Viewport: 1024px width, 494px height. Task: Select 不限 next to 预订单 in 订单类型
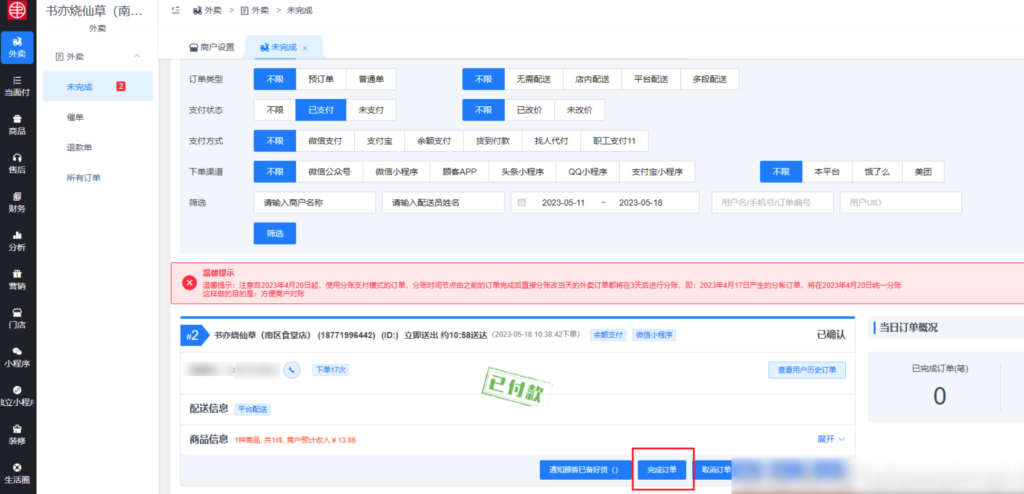[x=274, y=79]
